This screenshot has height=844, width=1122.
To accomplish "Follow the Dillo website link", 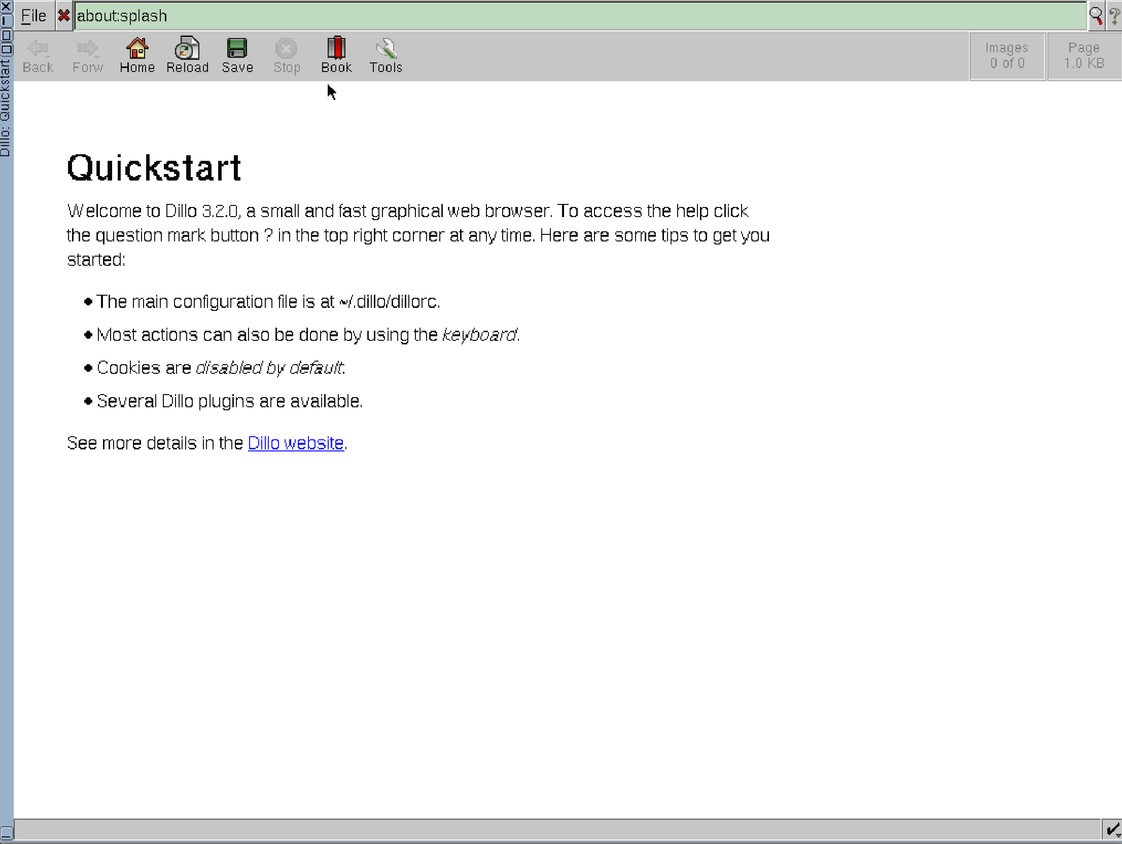I will pyautogui.click(x=296, y=443).
